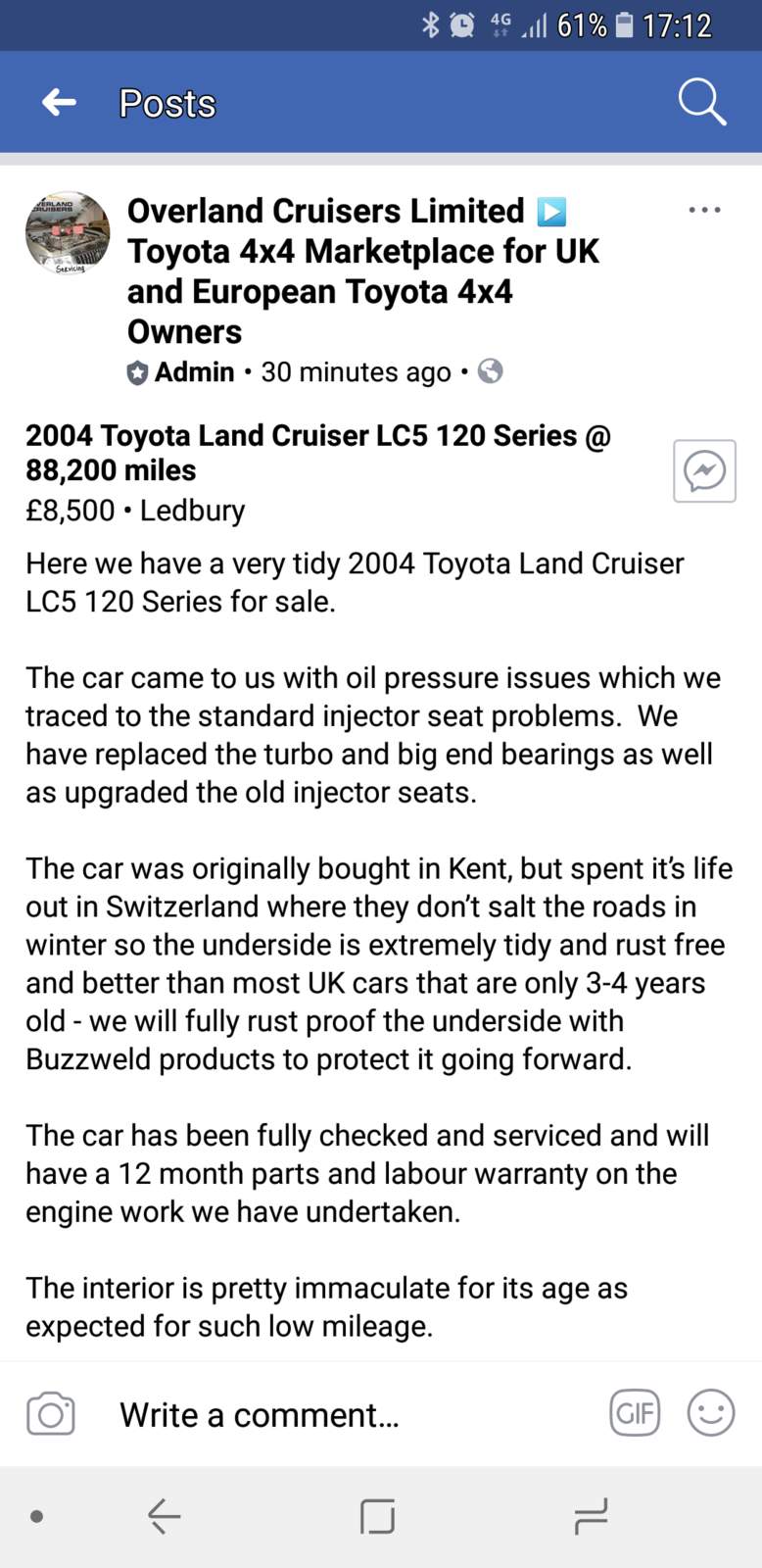Tap the Admin badge shield icon
The image size is (762, 1568).
(x=138, y=372)
